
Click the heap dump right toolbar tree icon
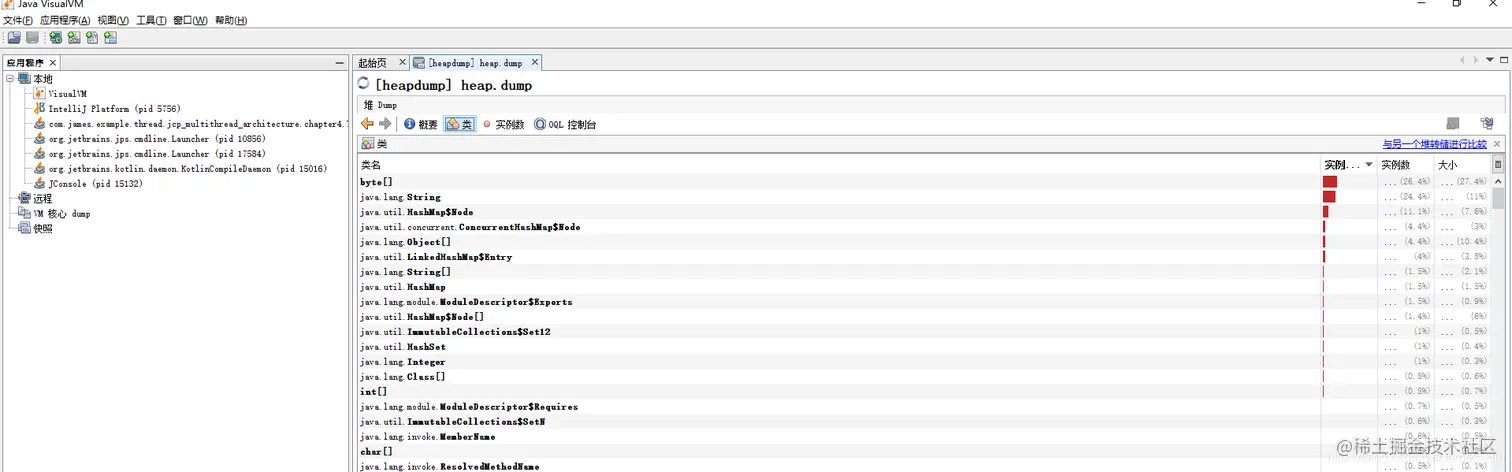pyautogui.click(x=1486, y=124)
